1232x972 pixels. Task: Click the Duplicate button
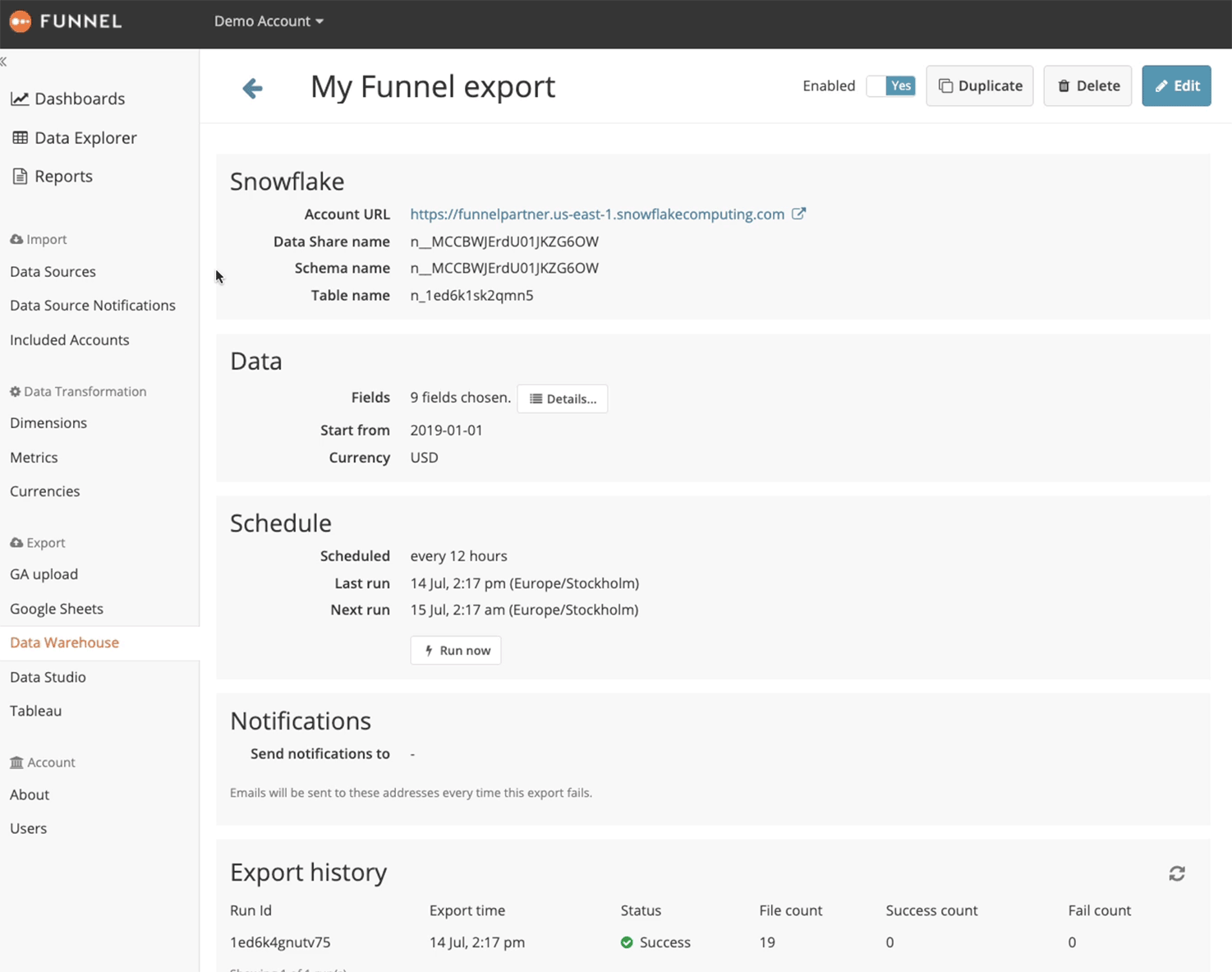[x=980, y=86]
